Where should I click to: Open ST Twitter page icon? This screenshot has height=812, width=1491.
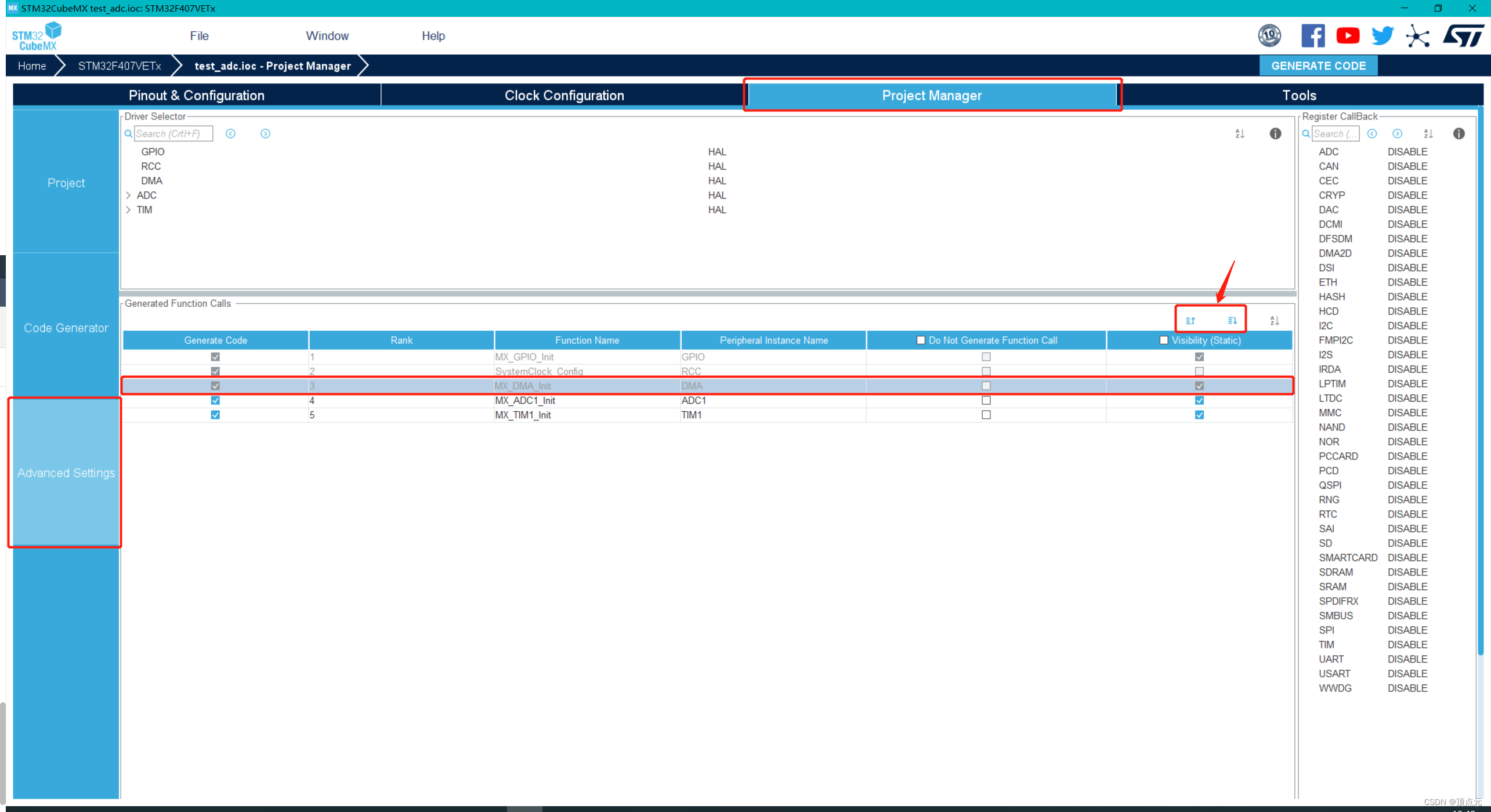pyautogui.click(x=1383, y=36)
